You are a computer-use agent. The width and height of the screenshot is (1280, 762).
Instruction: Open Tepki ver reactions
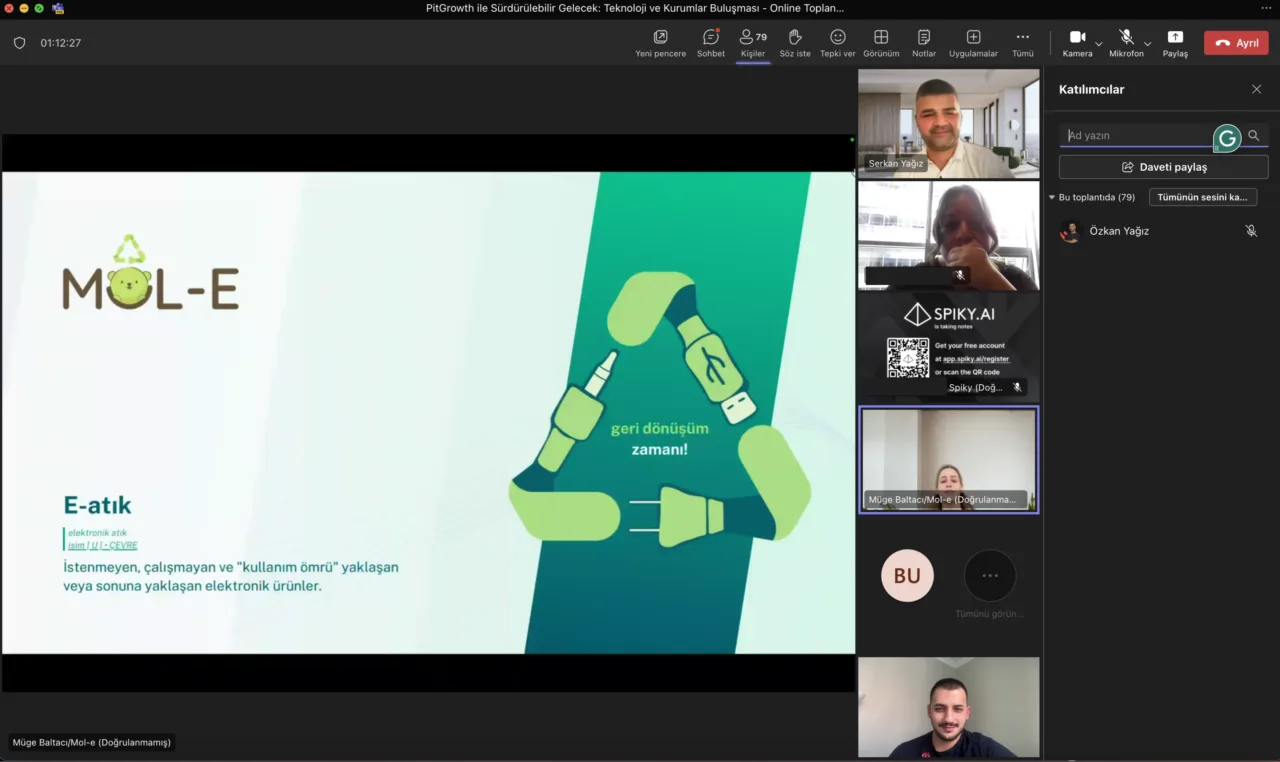838,43
